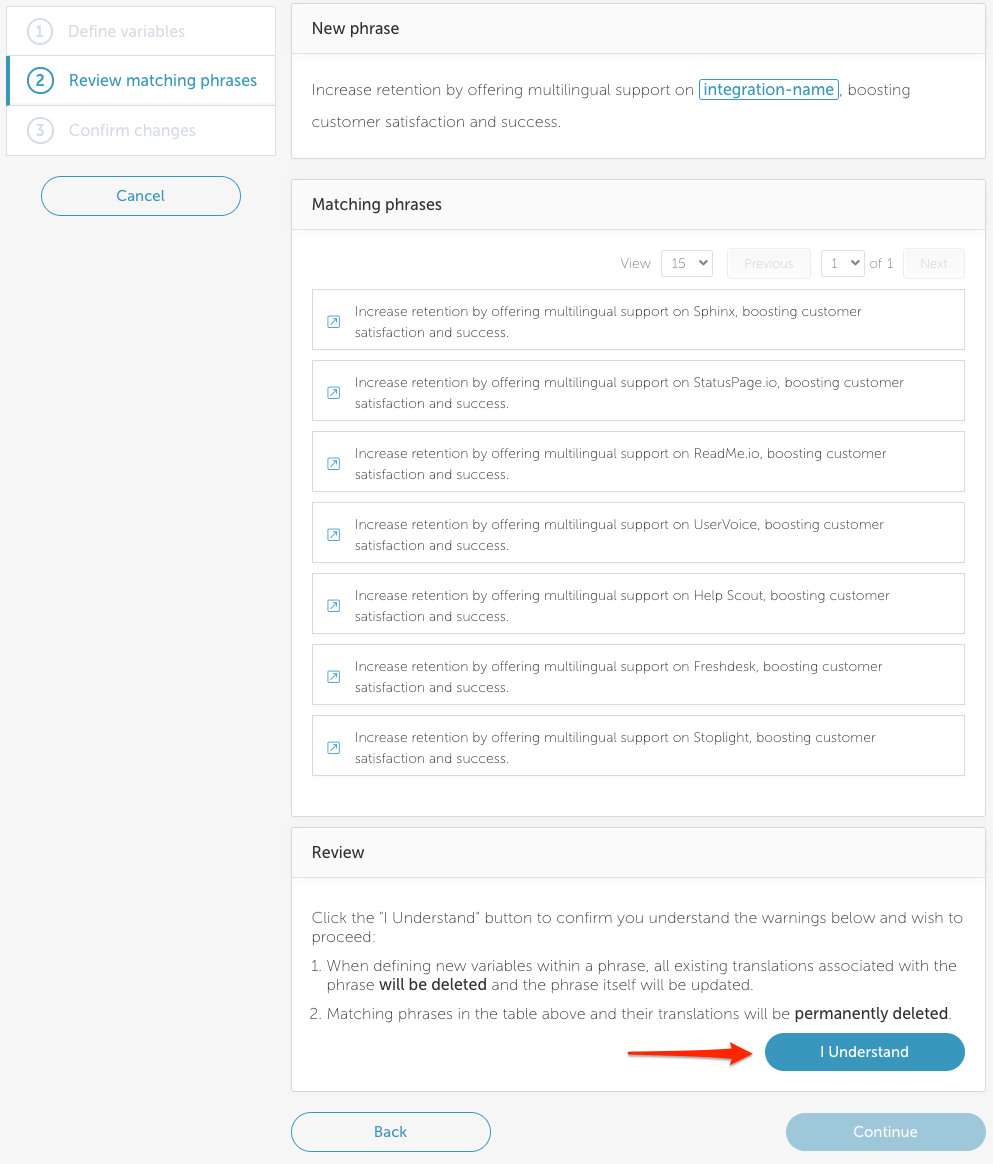The width and height of the screenshot is (993, 1164).
Task: Click the integration-name variable tag
Action: tap(769, 90)
